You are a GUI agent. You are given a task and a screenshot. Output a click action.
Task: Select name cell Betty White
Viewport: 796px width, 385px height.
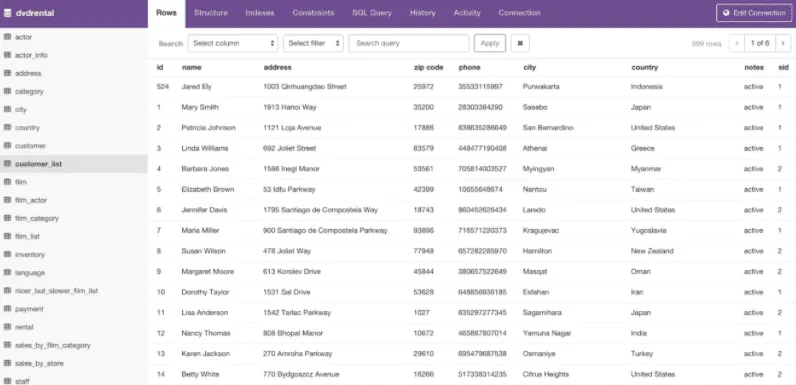pyautogui.click(x=200, y=374)
